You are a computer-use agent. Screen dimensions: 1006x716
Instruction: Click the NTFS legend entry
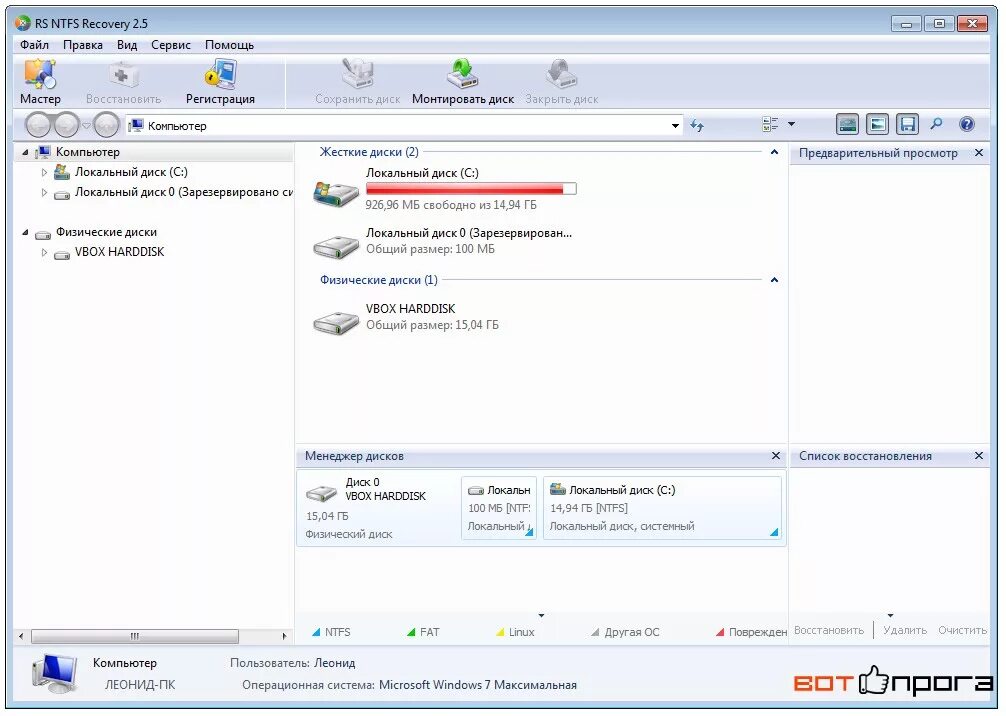[x=331, y=632]
